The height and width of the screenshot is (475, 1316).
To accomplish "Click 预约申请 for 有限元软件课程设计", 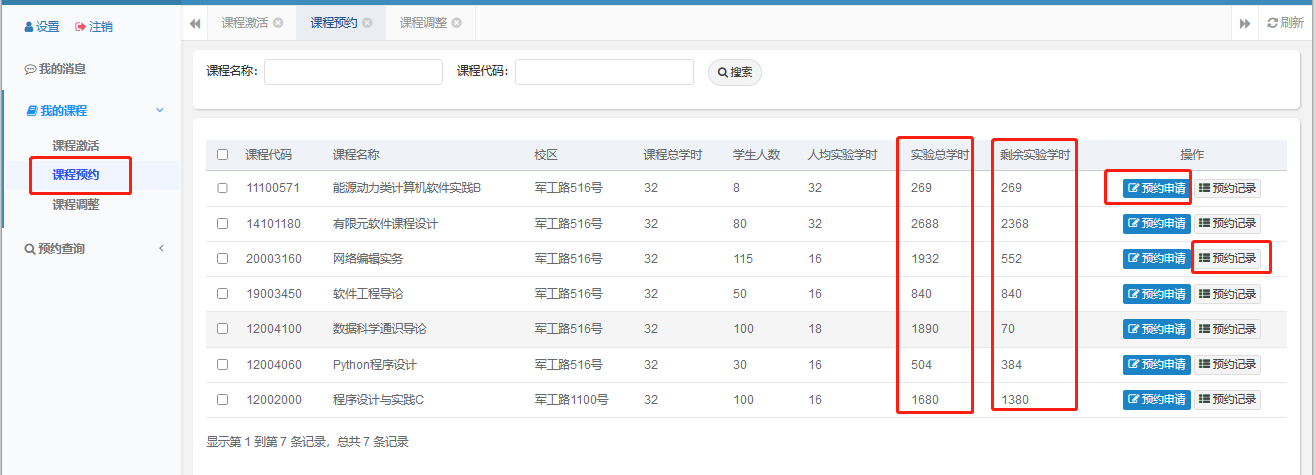I will [x=1156, y=223].
